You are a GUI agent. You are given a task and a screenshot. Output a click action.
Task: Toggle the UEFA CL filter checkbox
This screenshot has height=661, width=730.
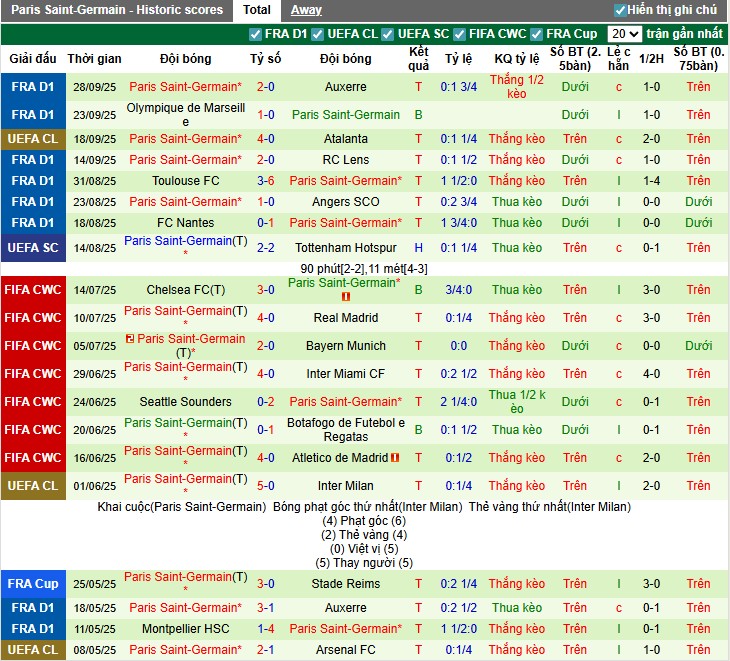(318, 34)
